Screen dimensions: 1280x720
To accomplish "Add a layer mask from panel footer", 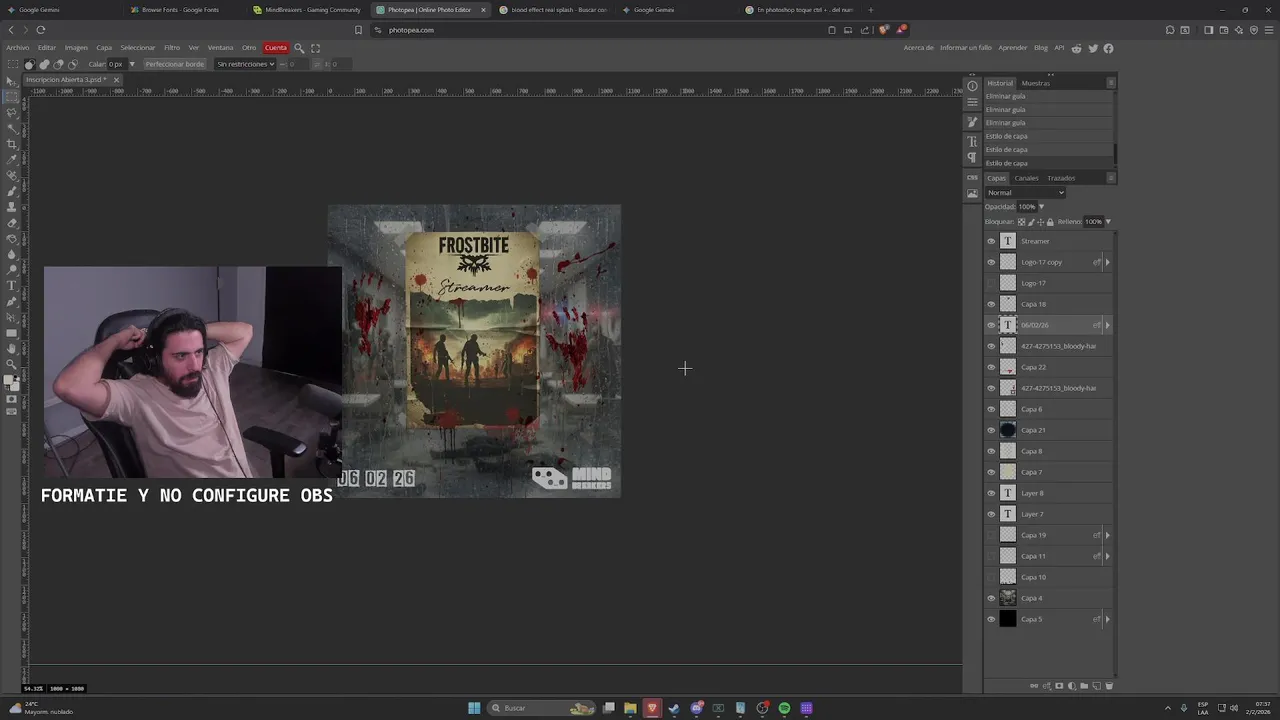I will pos(1059,686).
